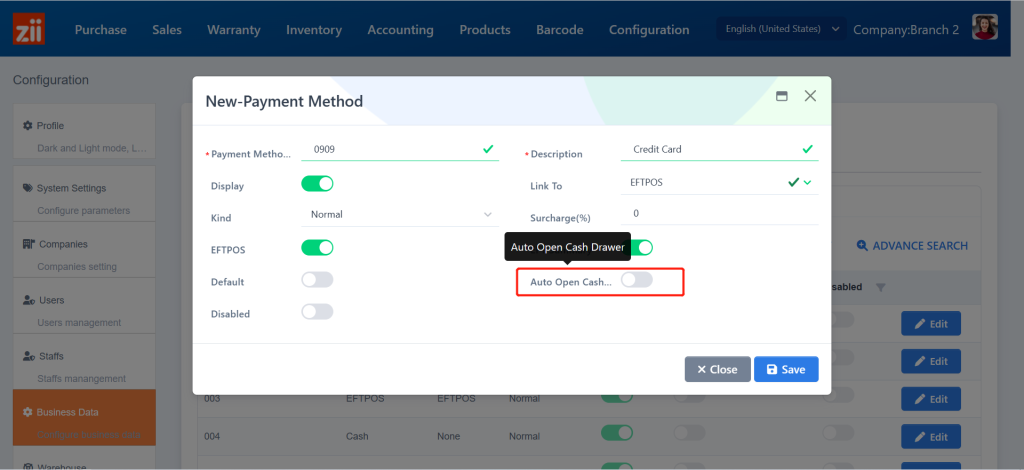The height and width of the screenshot is (470, 1024).
Task: Turn off the Display toggle
Action: tap(317, 184)
